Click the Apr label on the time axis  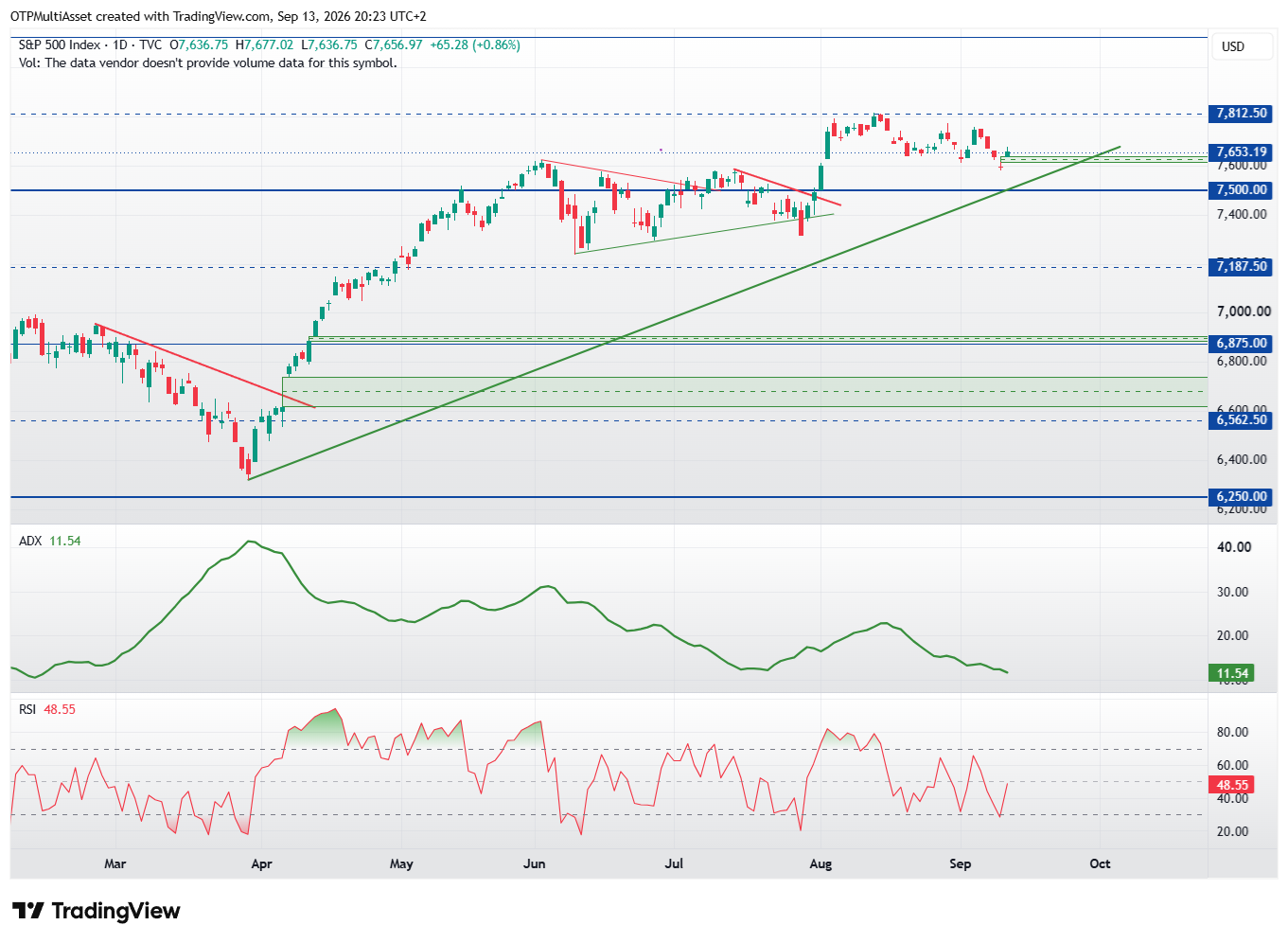pyautogui.click(x=261, y=863)
